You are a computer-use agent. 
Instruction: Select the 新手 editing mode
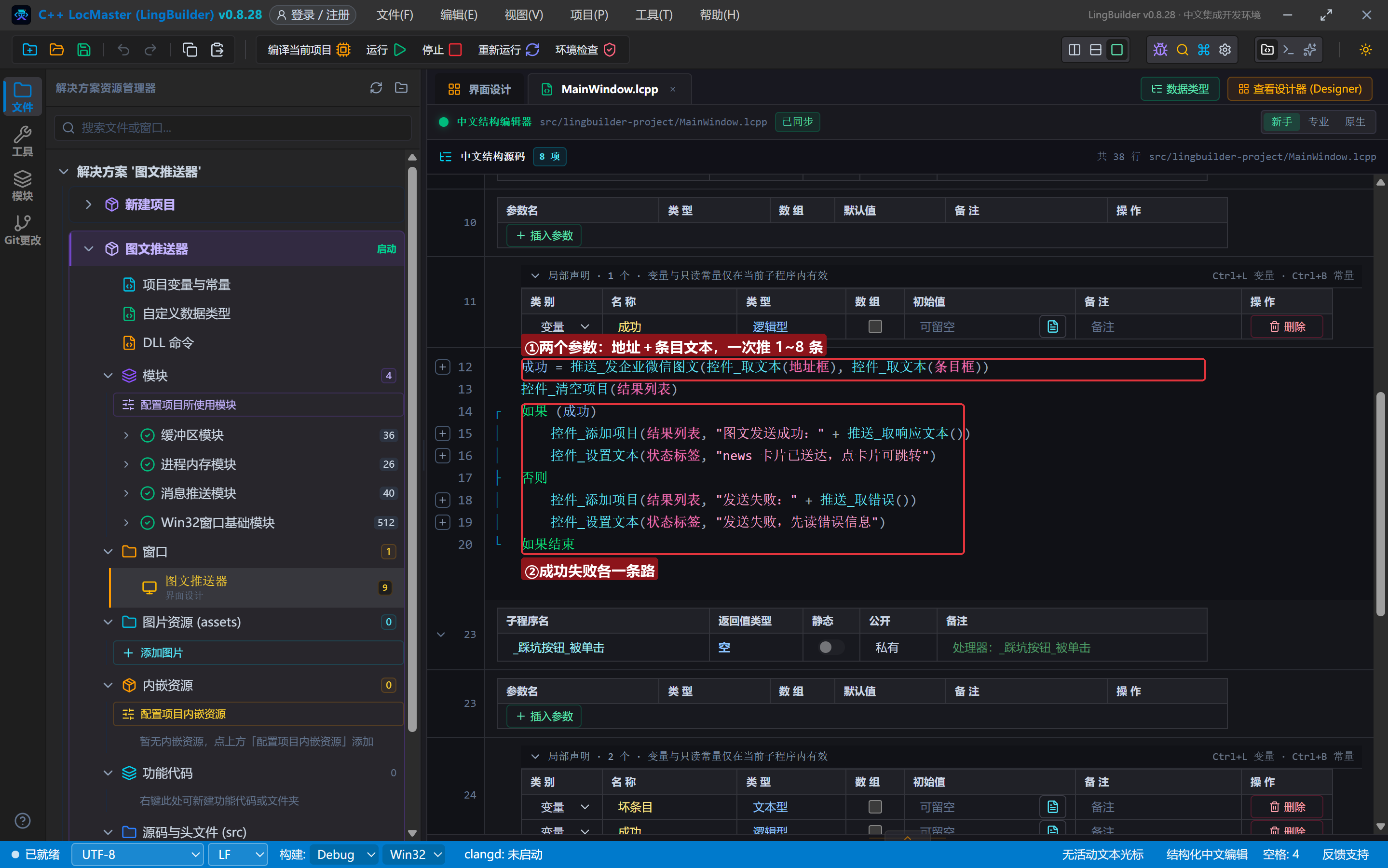1281,122
